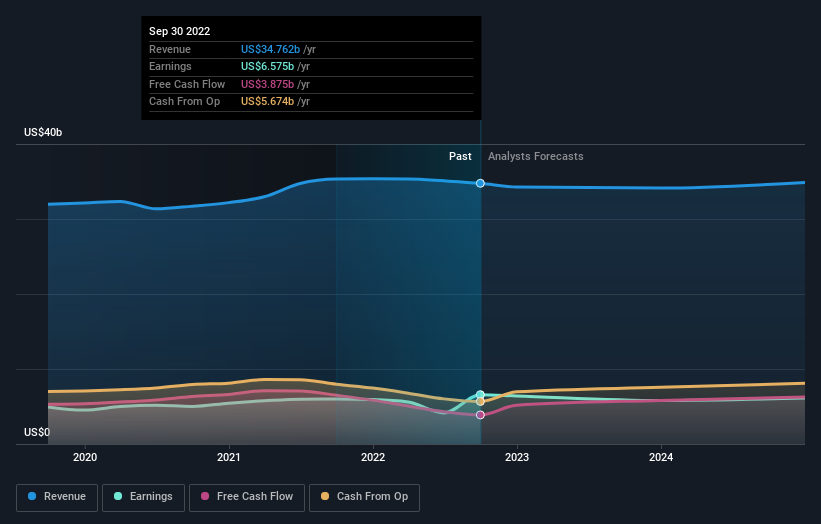Click the 2020 x-axis label
This screenshot has height=524, width=821.
85,458
